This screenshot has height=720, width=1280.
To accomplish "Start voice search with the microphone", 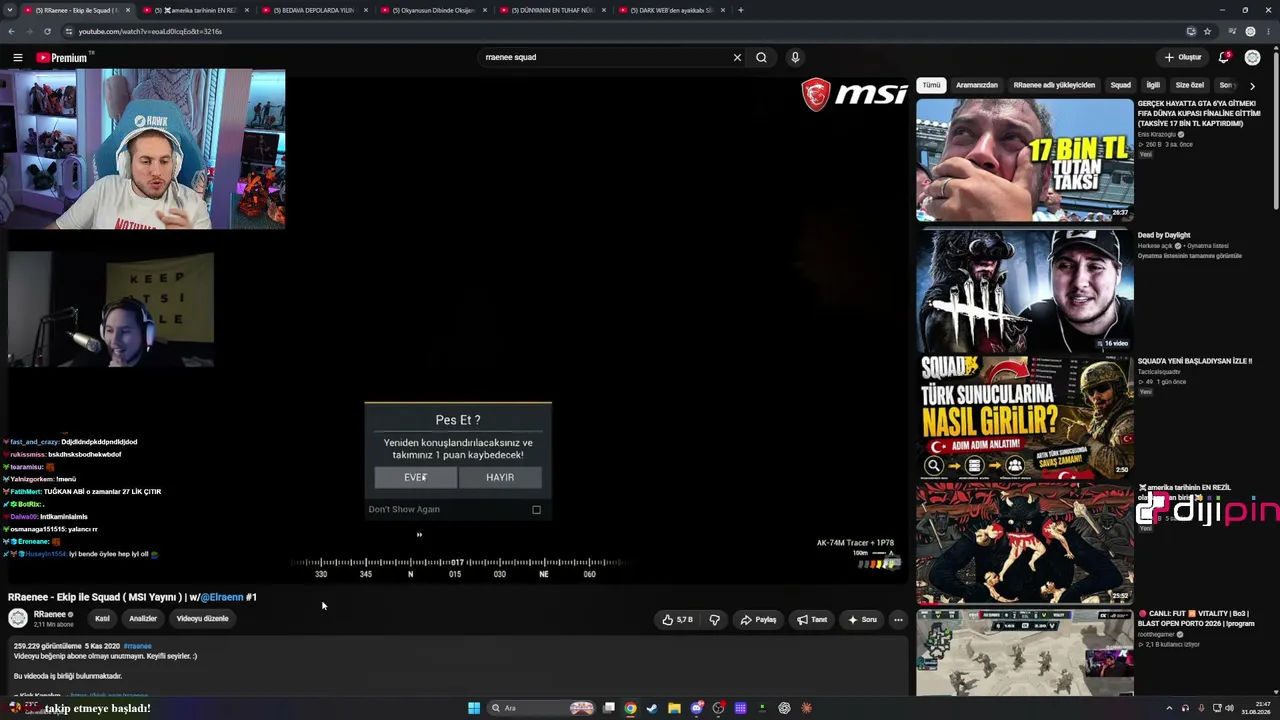I will pyautogui.click(x=795, y=58).
